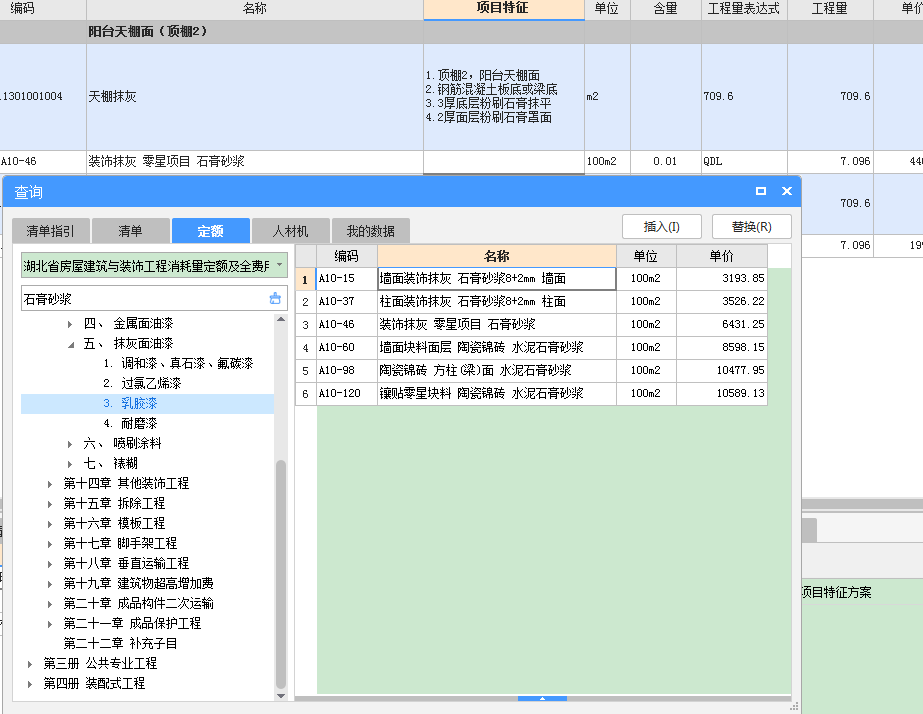923x714 pixels.
Task: Click the blue collapse handle below results
Action: (x=542, y=699)
